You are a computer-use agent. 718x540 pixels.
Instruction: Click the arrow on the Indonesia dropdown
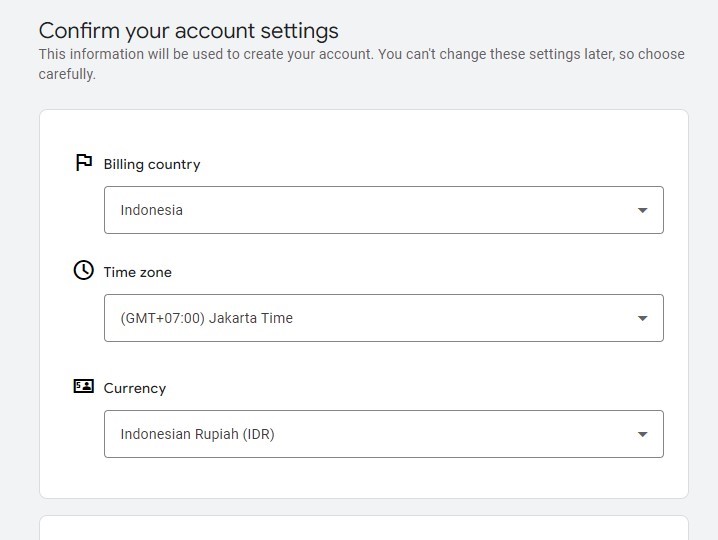pos(642,210)
